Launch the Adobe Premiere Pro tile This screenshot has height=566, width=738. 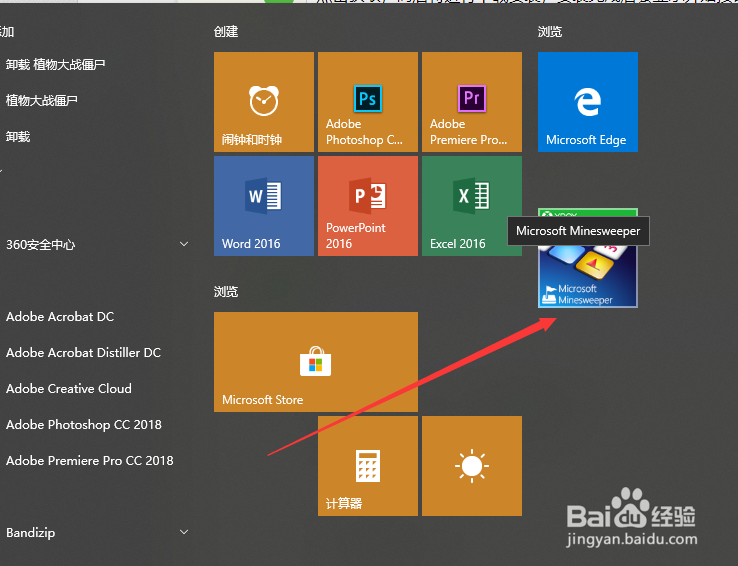point(472,102)
